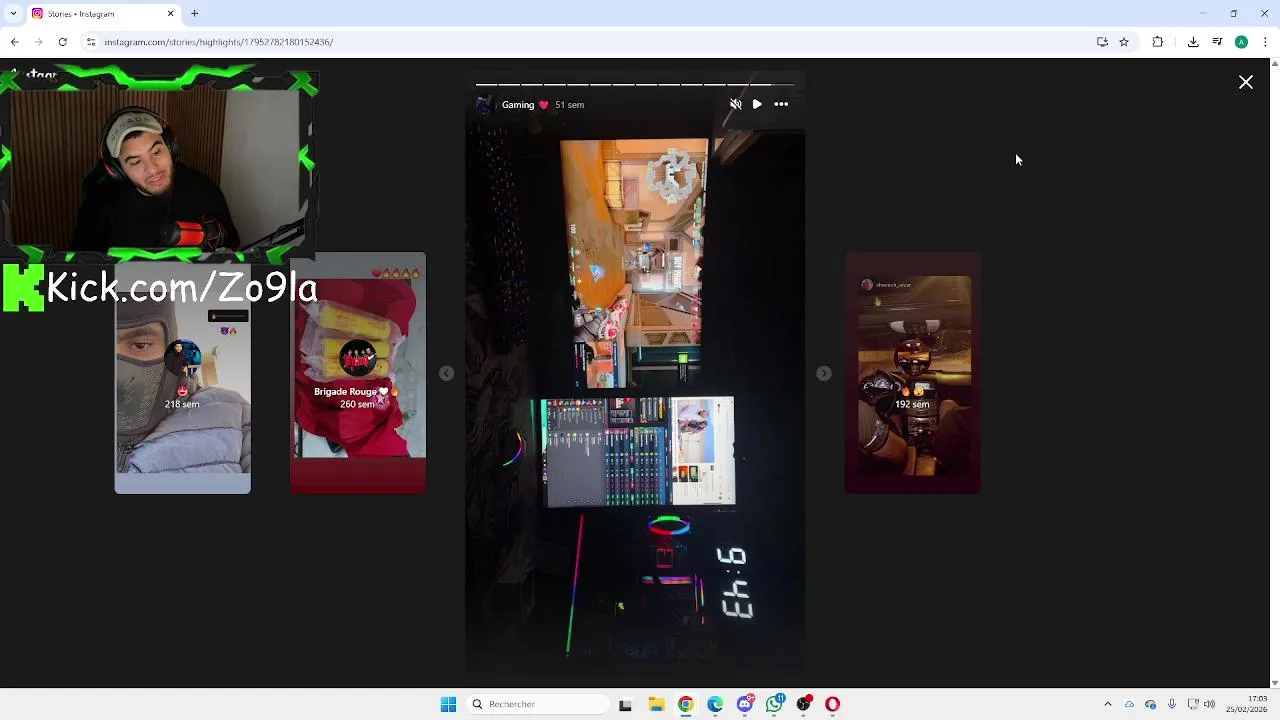Show hidden system tray icons
Screen dimensions: 1280x720
coord(1107,704)
